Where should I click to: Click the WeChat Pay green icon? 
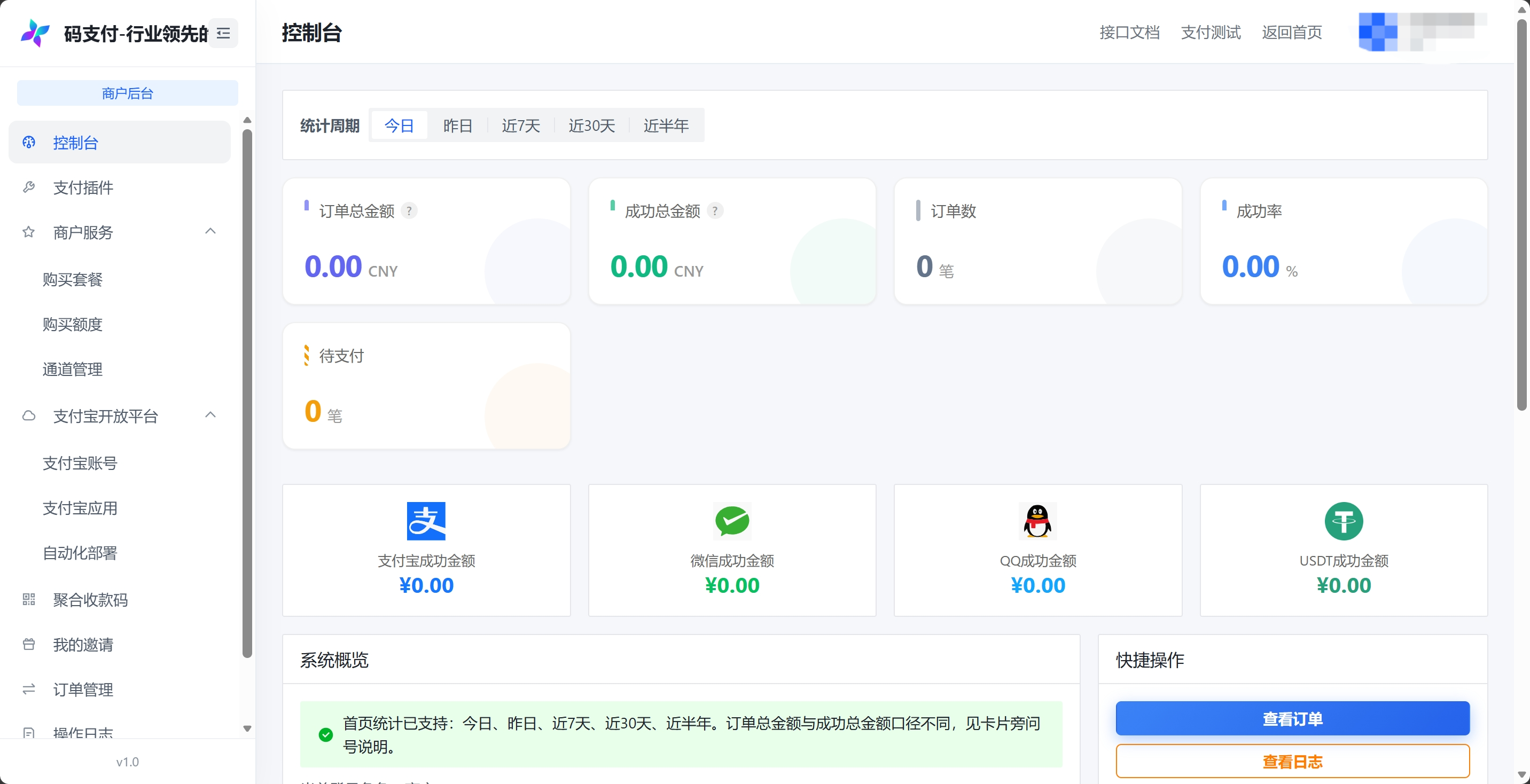click(732, 521)
